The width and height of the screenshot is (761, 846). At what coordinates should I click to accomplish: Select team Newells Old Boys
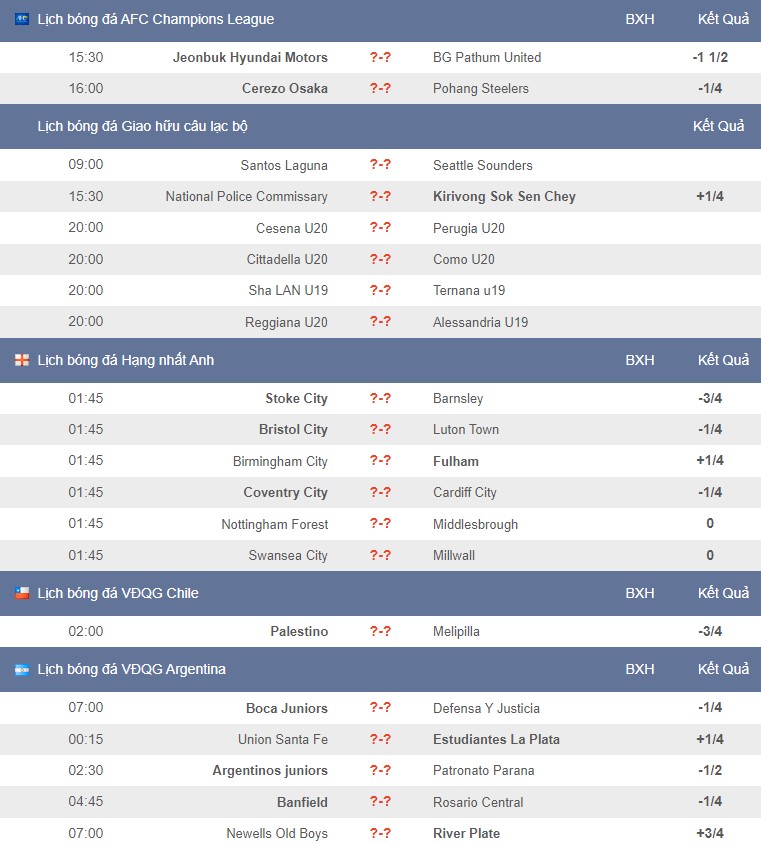pos(277,834)
